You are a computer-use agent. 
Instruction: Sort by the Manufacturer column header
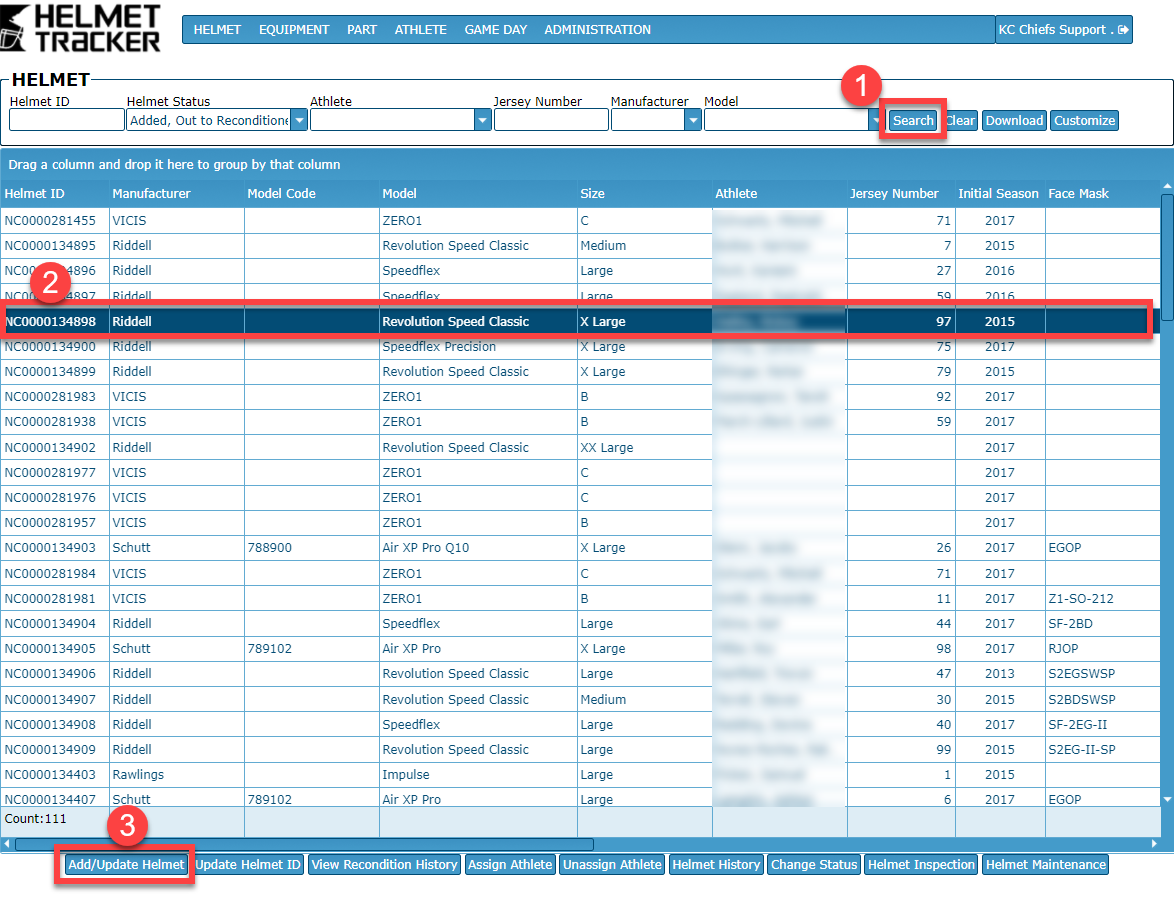177,193
